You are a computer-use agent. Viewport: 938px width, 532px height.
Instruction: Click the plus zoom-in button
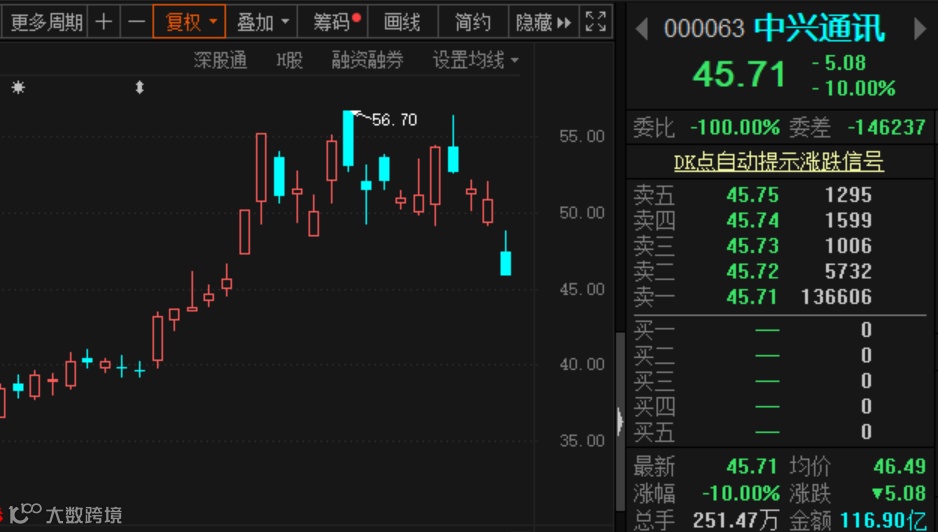[103, 22]
